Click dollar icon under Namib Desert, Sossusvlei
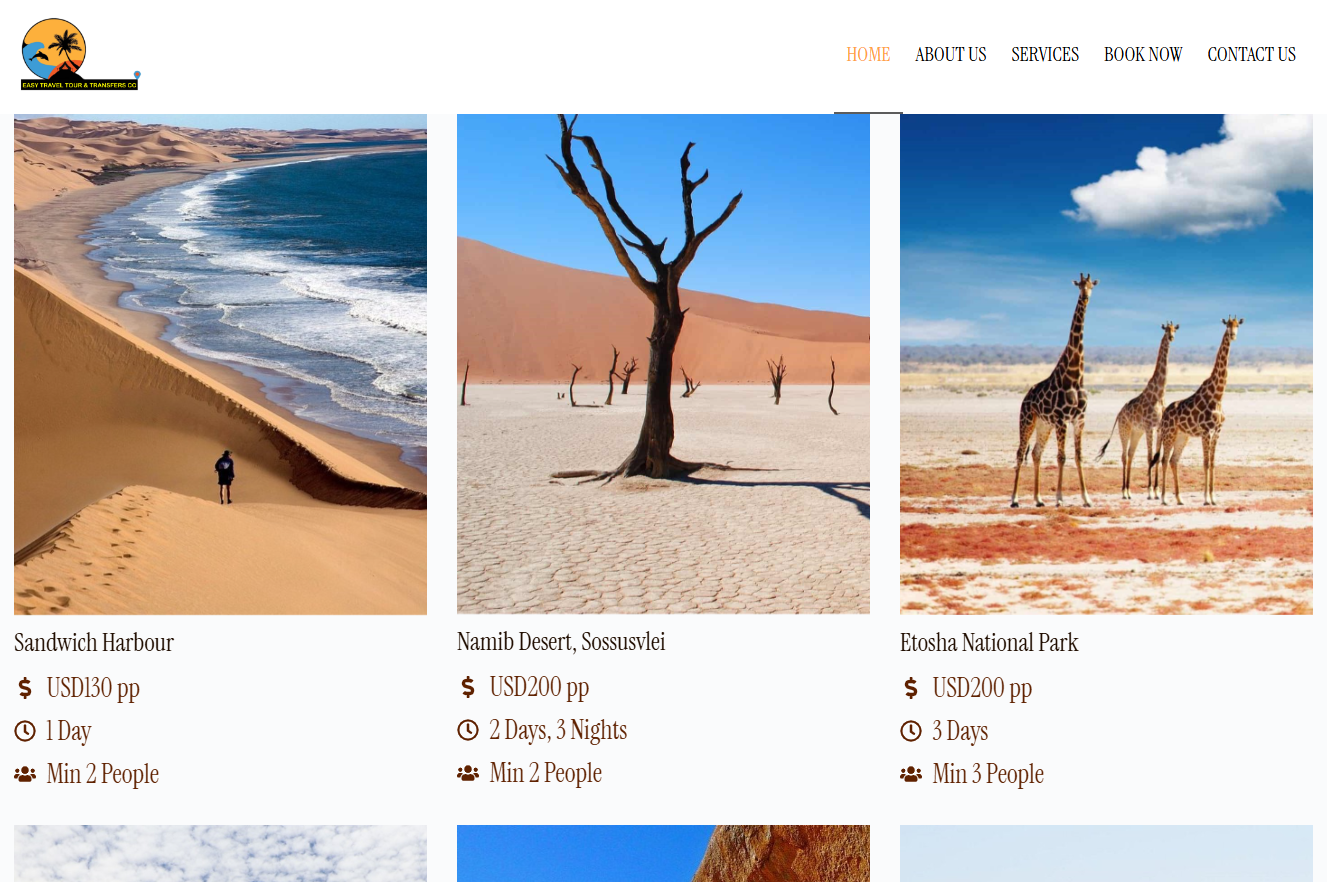 click(x=468, y=687)
